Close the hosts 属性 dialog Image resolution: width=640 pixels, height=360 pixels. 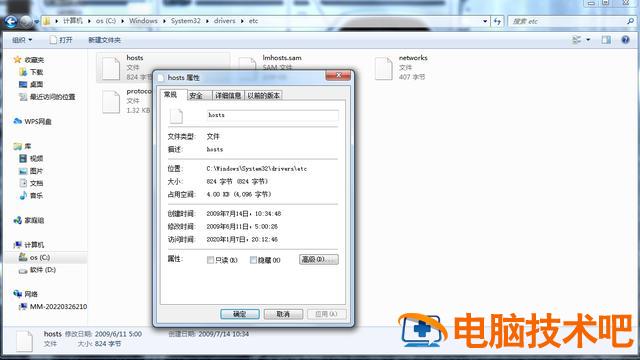click(x=338, y=75)
